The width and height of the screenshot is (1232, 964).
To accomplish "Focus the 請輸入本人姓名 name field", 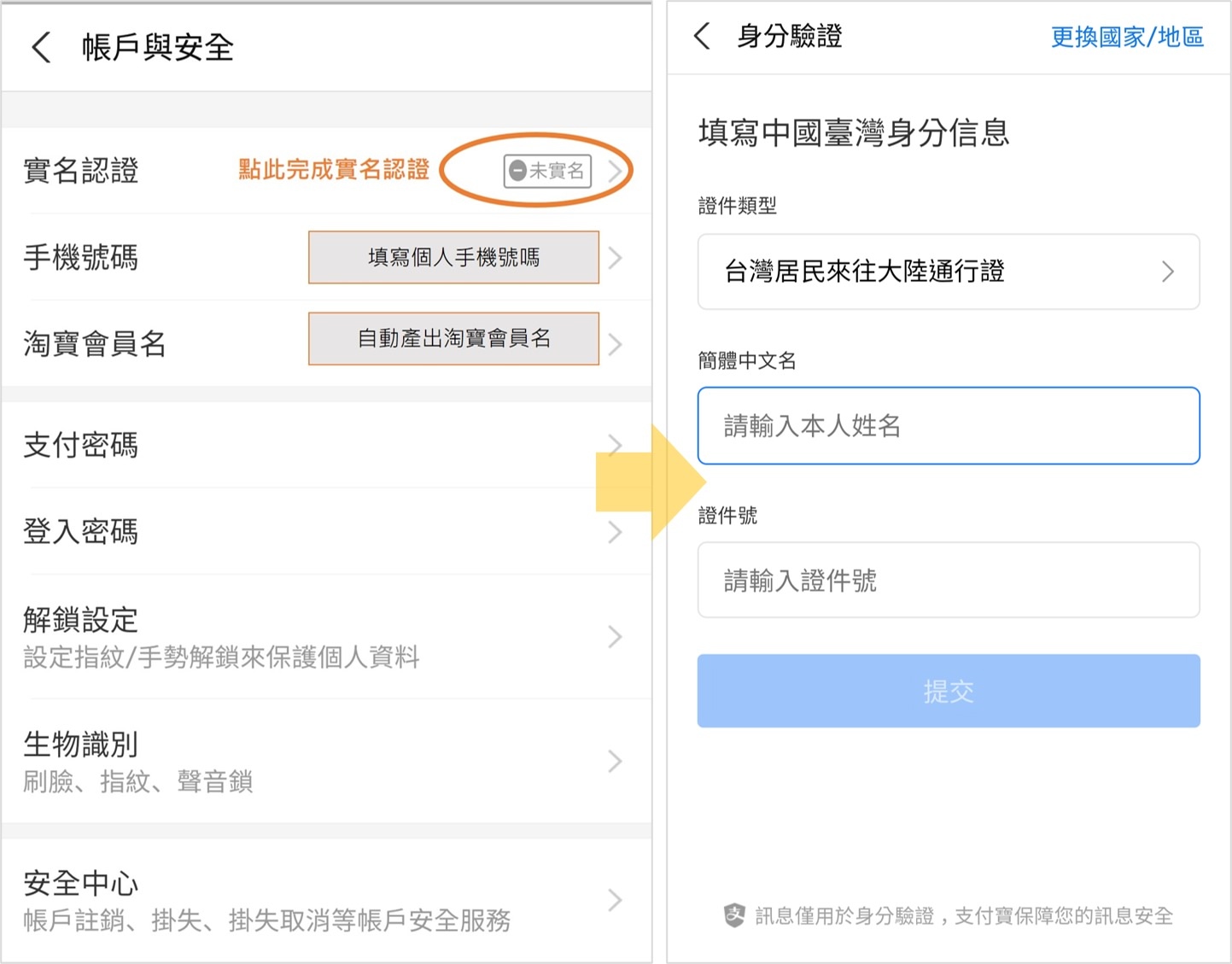I will point(949,426).
